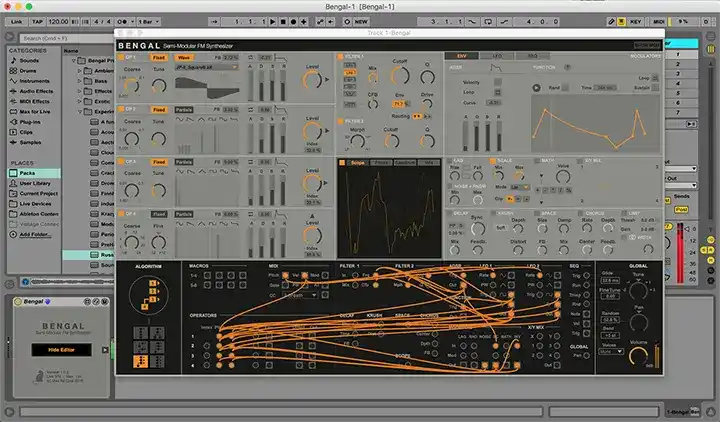Click the function envelope play button

[x=536, y=88]
